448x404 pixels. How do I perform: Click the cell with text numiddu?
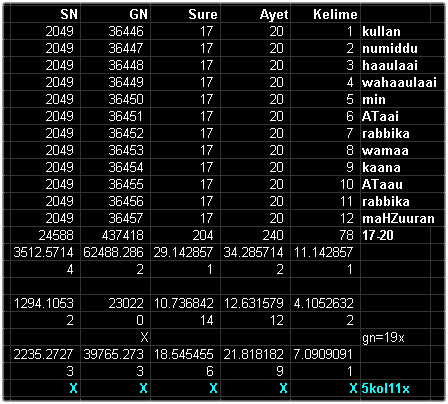coord(396,49)
